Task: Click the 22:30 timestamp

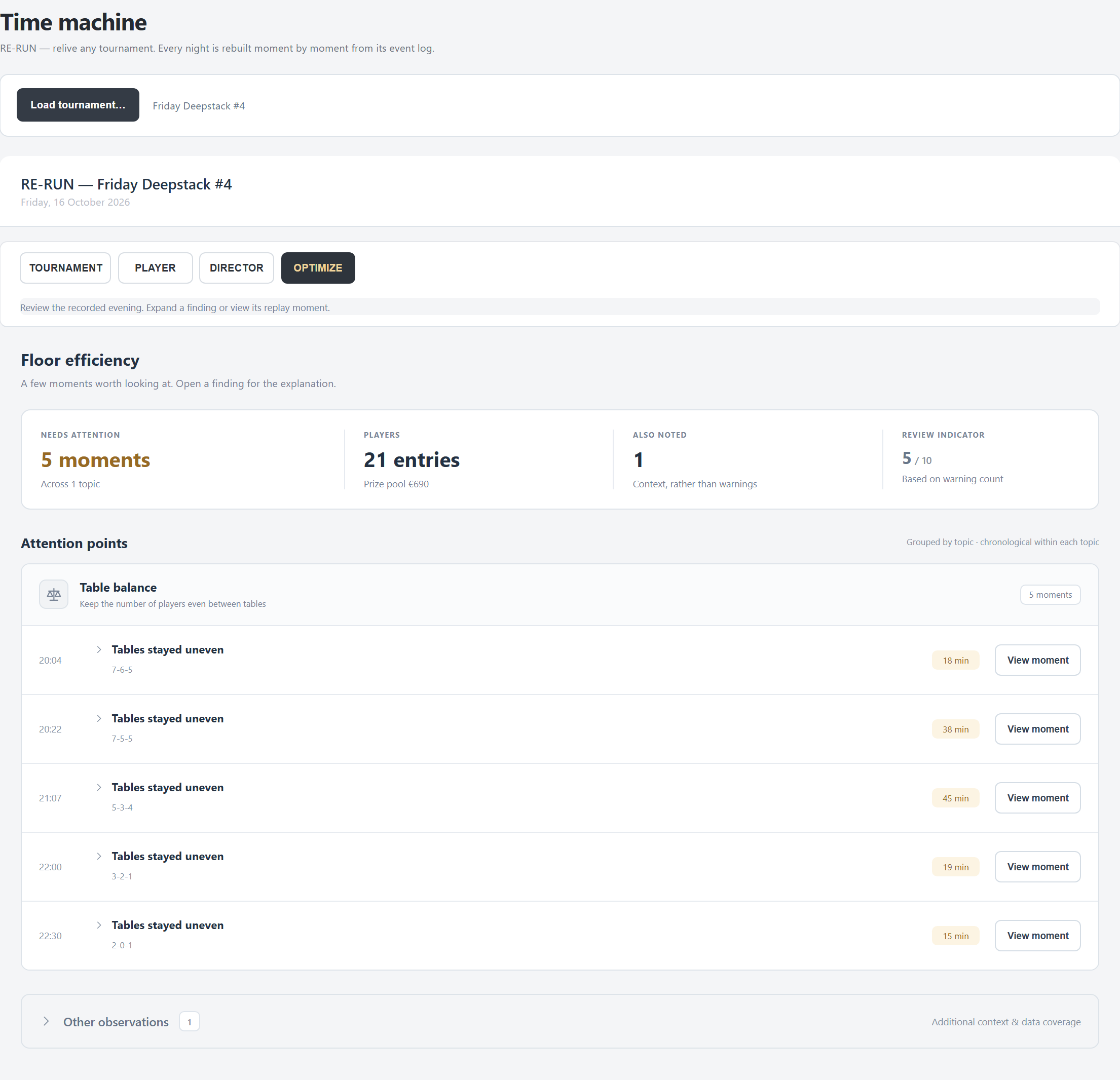Action: pyautogui.click(x=50, y=936)
